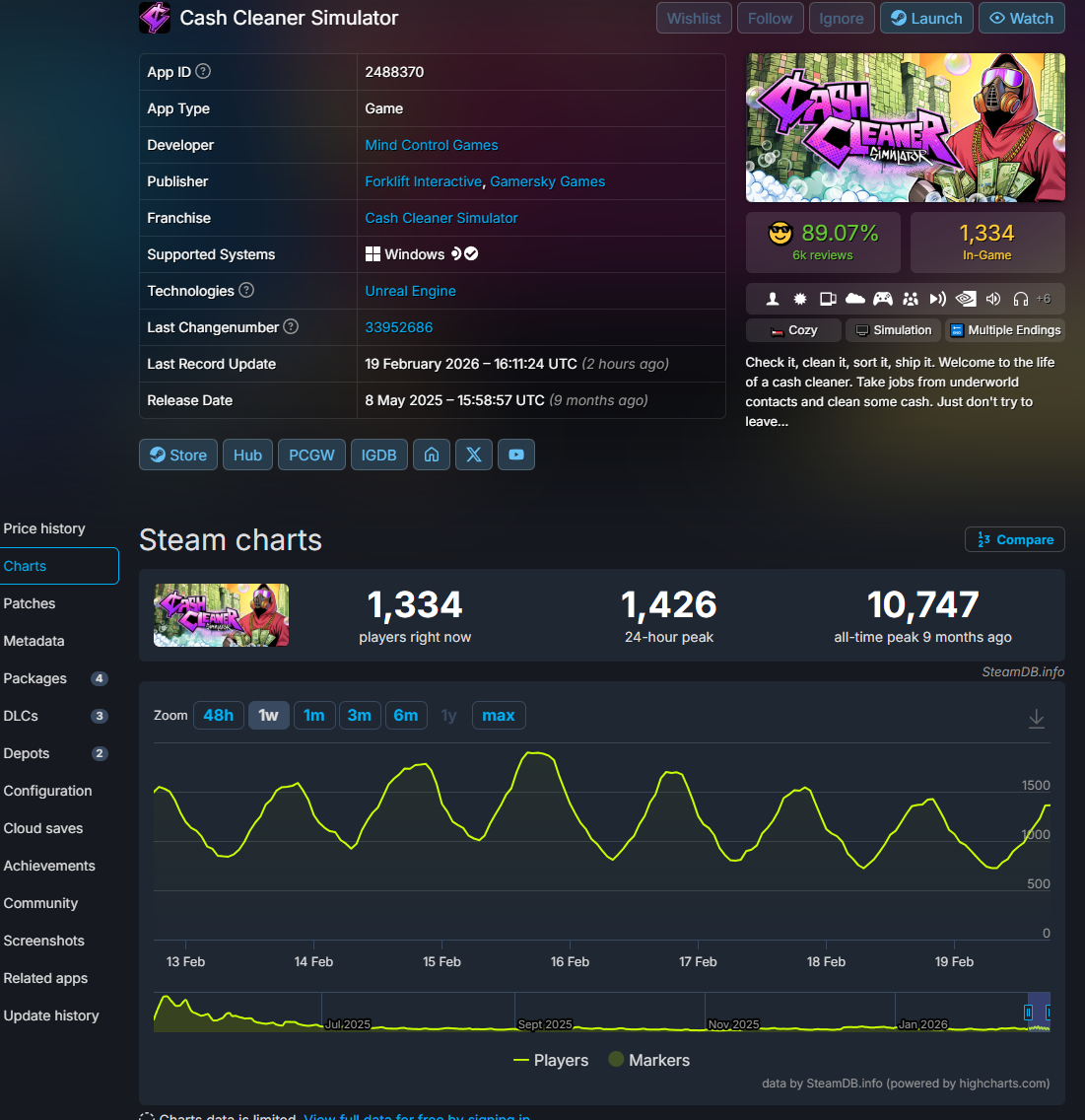The height and width of the screenshot is (1120, 1085).
Task: Open the IGDB link button
Action: (x=379, y=455)
